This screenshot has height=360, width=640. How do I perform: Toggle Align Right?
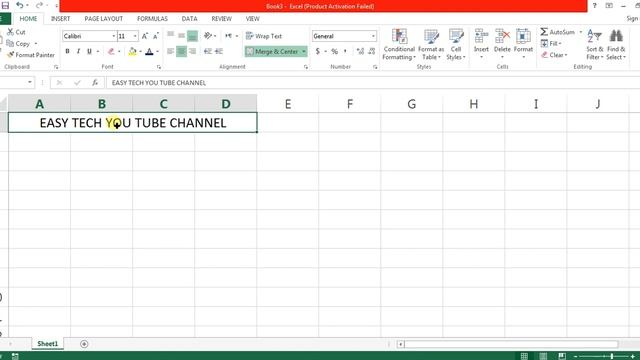click(192, 51)
